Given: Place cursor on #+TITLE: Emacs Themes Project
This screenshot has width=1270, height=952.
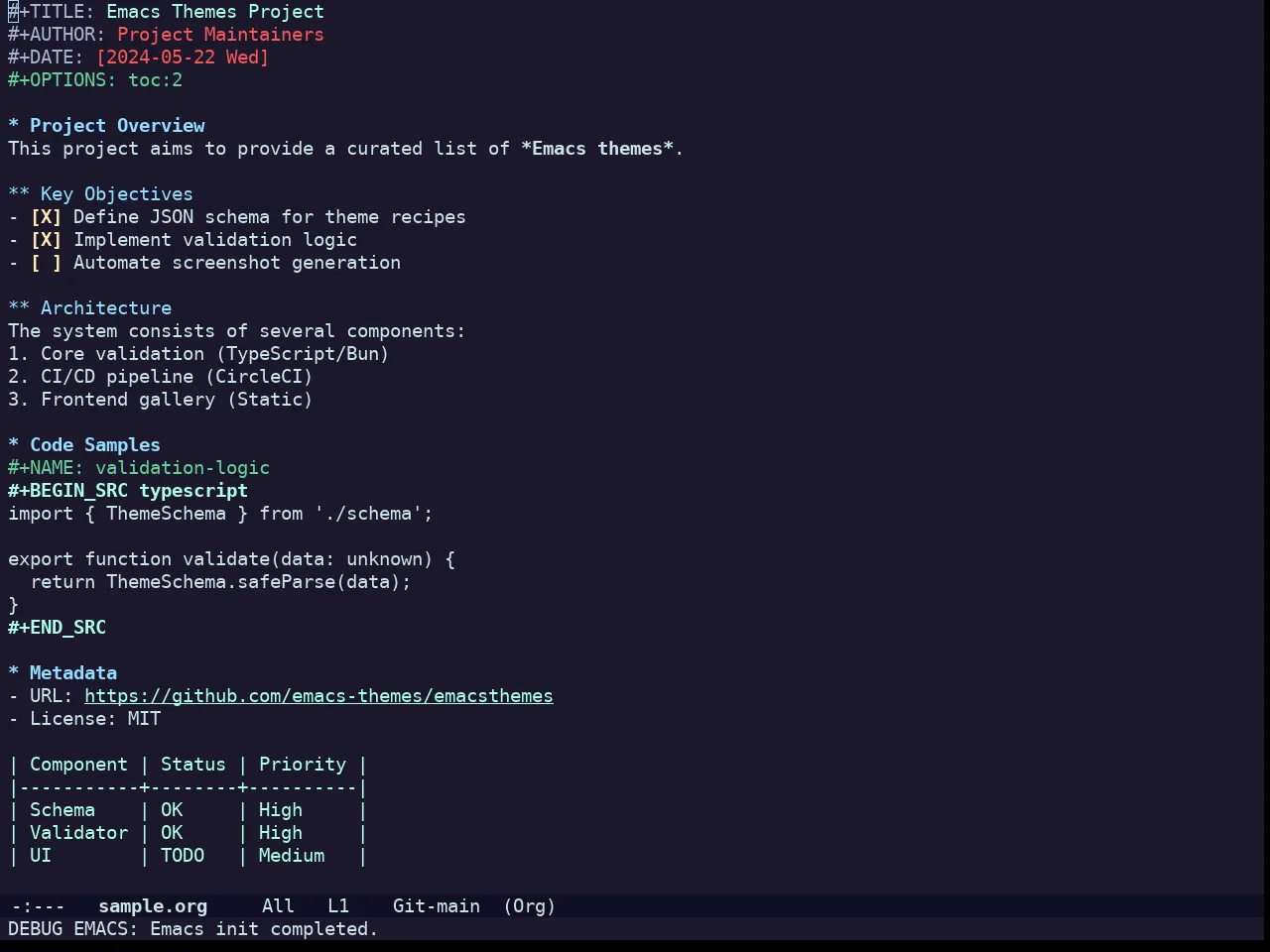Looking at the screenshot, I should pyautogui.click(x=166, y=12).
